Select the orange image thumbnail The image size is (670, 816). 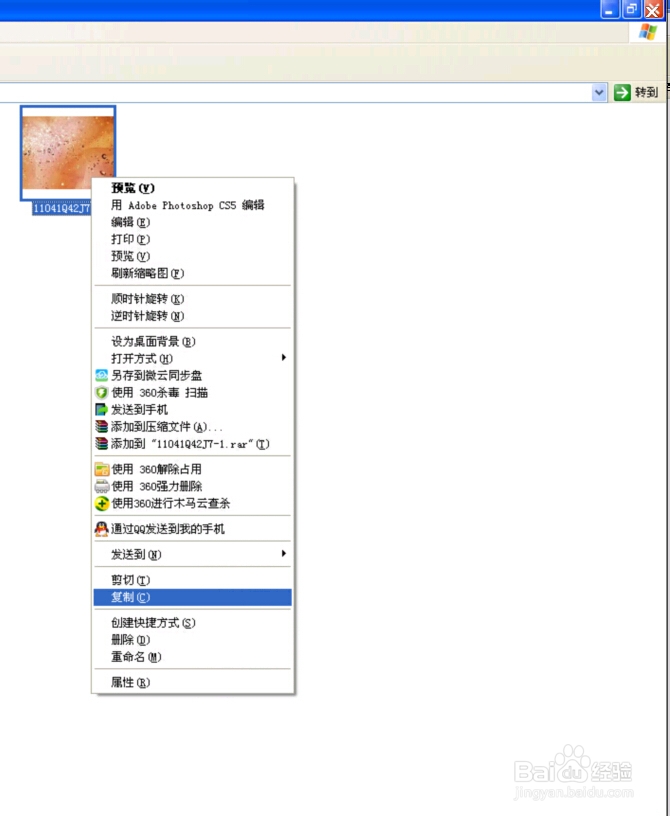tap(68, 152)
